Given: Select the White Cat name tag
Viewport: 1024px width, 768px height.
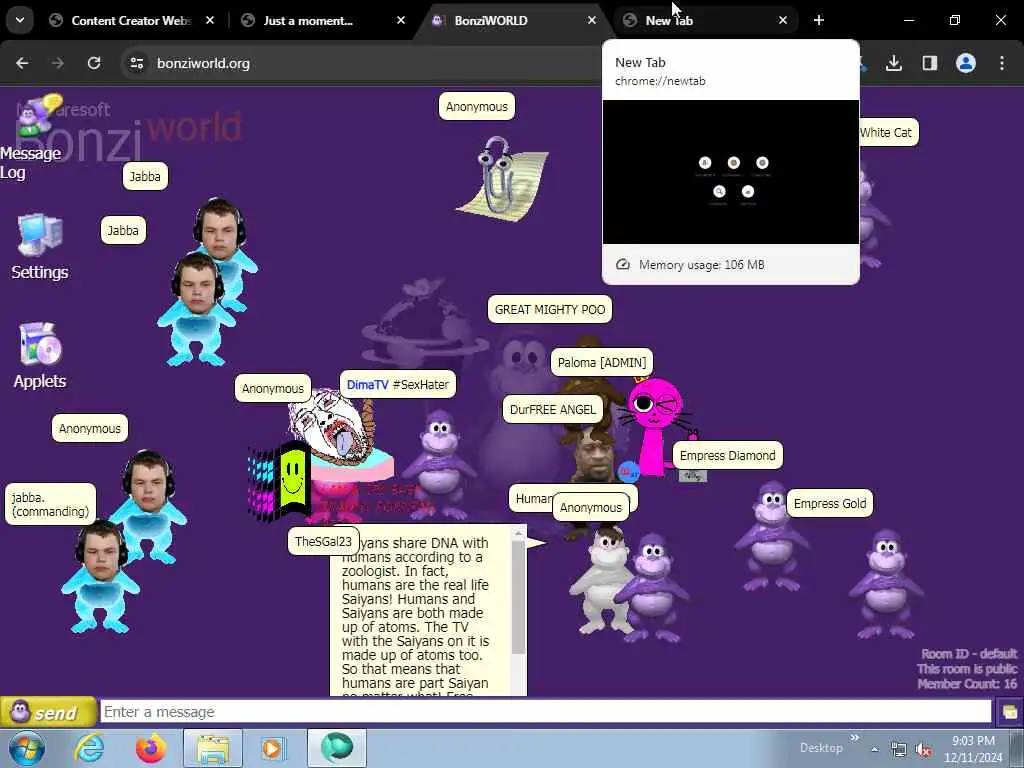Looking at the screenshot, I should (x=887, y=133).
